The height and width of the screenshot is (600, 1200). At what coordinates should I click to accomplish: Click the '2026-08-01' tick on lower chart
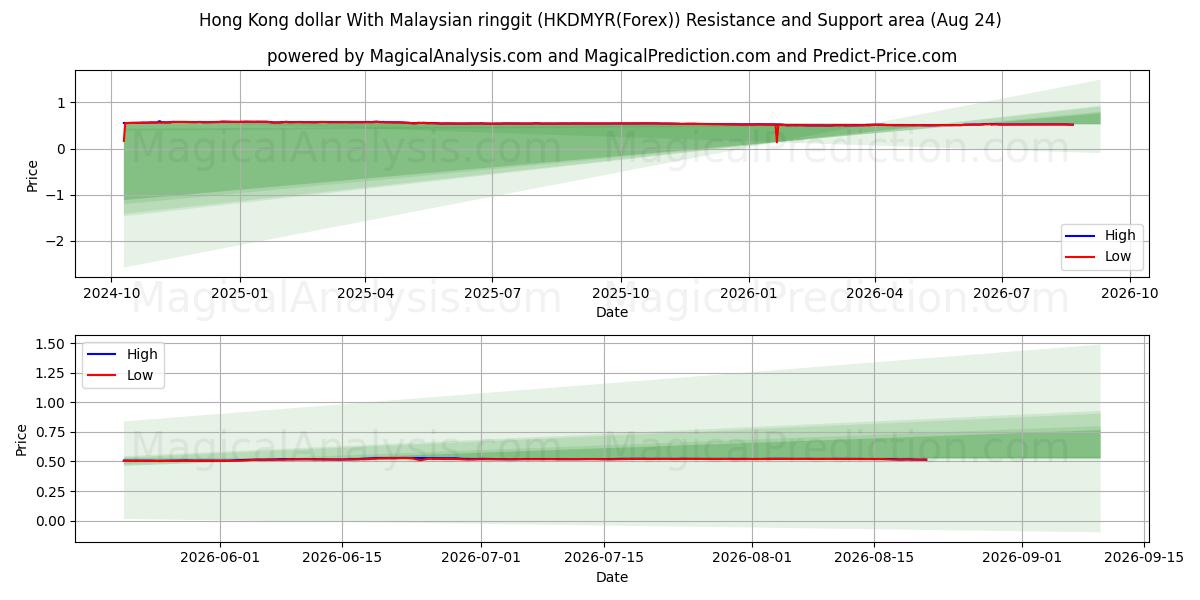click(x=752, y=559)
